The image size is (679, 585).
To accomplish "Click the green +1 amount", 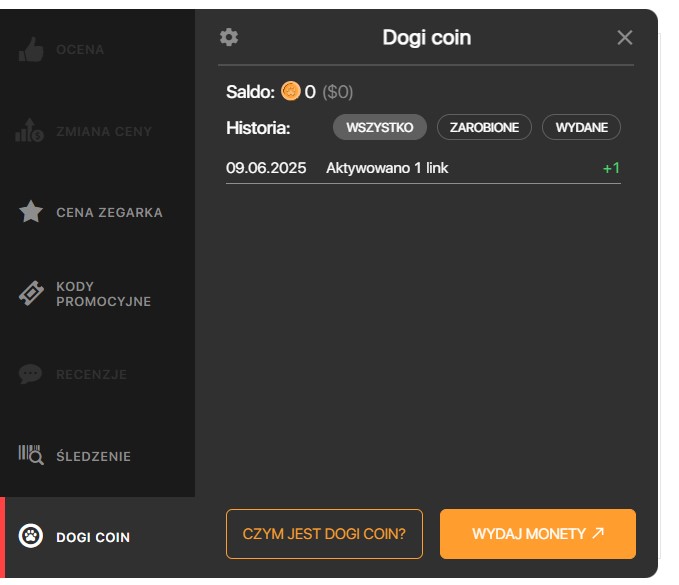I will (611, 168).
